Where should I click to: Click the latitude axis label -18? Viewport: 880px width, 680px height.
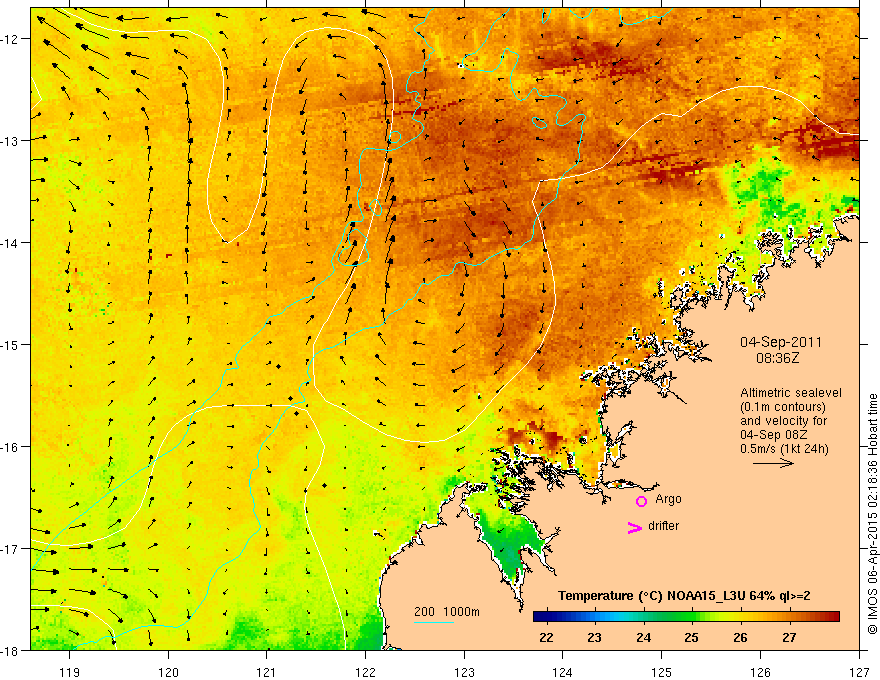(x=10, y=651)
